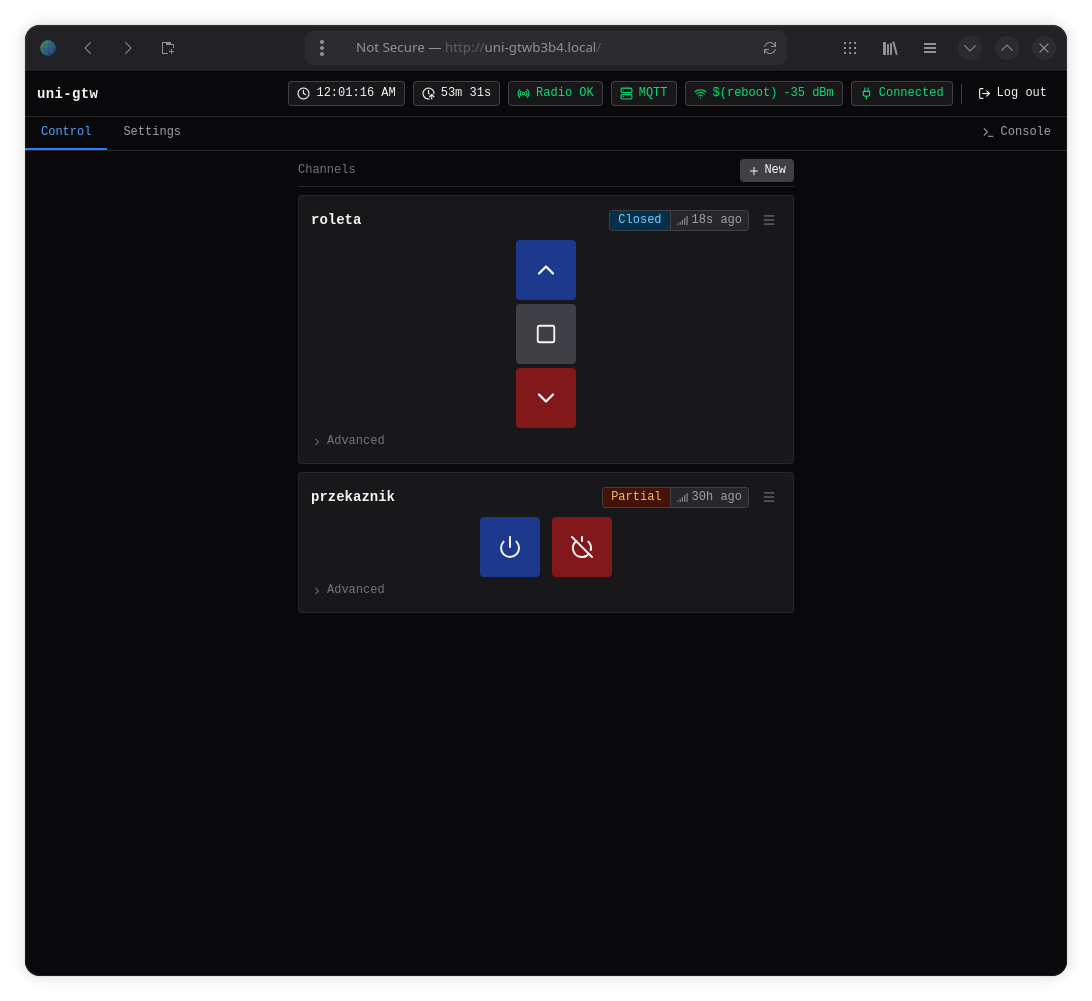Click the globe icon in title bar
1092x1001 pixels.
coord(48,47)
